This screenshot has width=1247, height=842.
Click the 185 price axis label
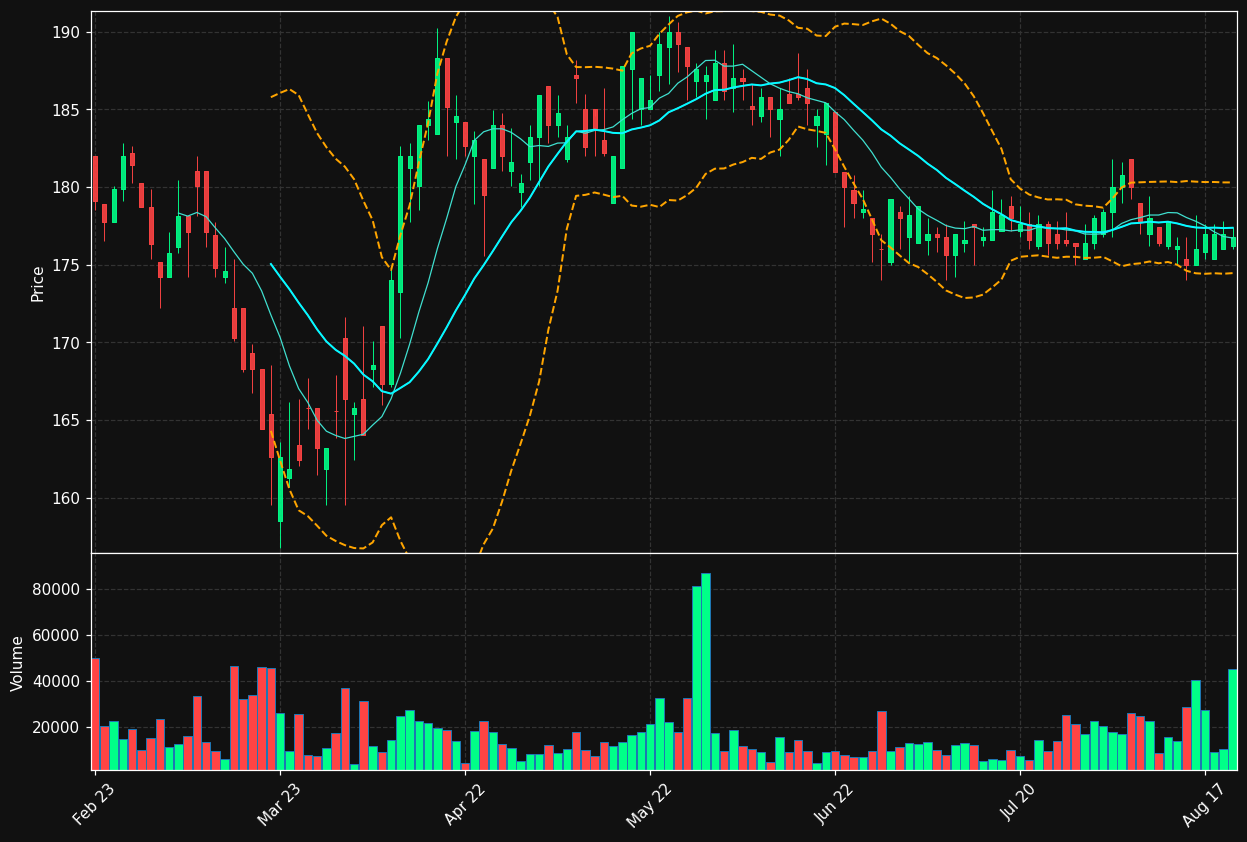(x=66, y=110)
